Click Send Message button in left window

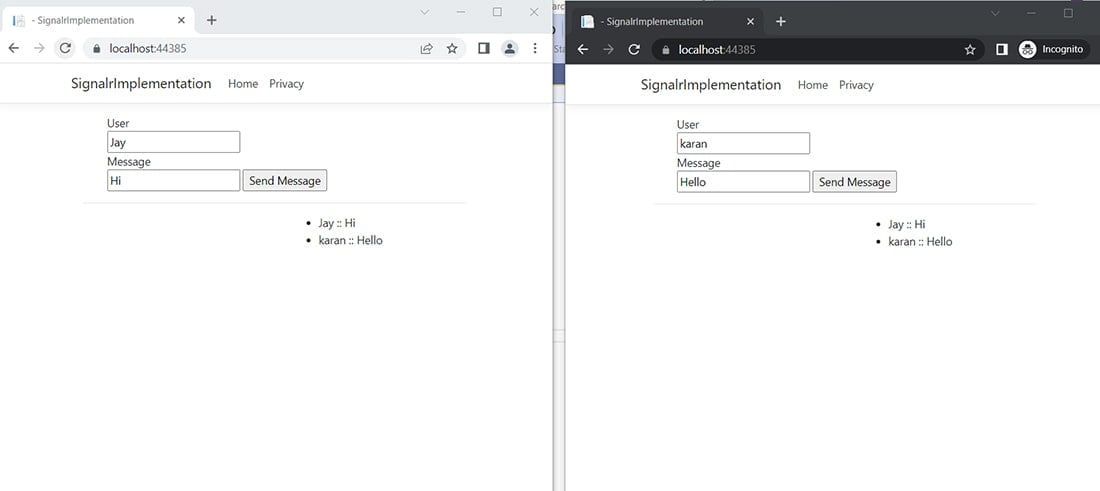click(285, 180)
